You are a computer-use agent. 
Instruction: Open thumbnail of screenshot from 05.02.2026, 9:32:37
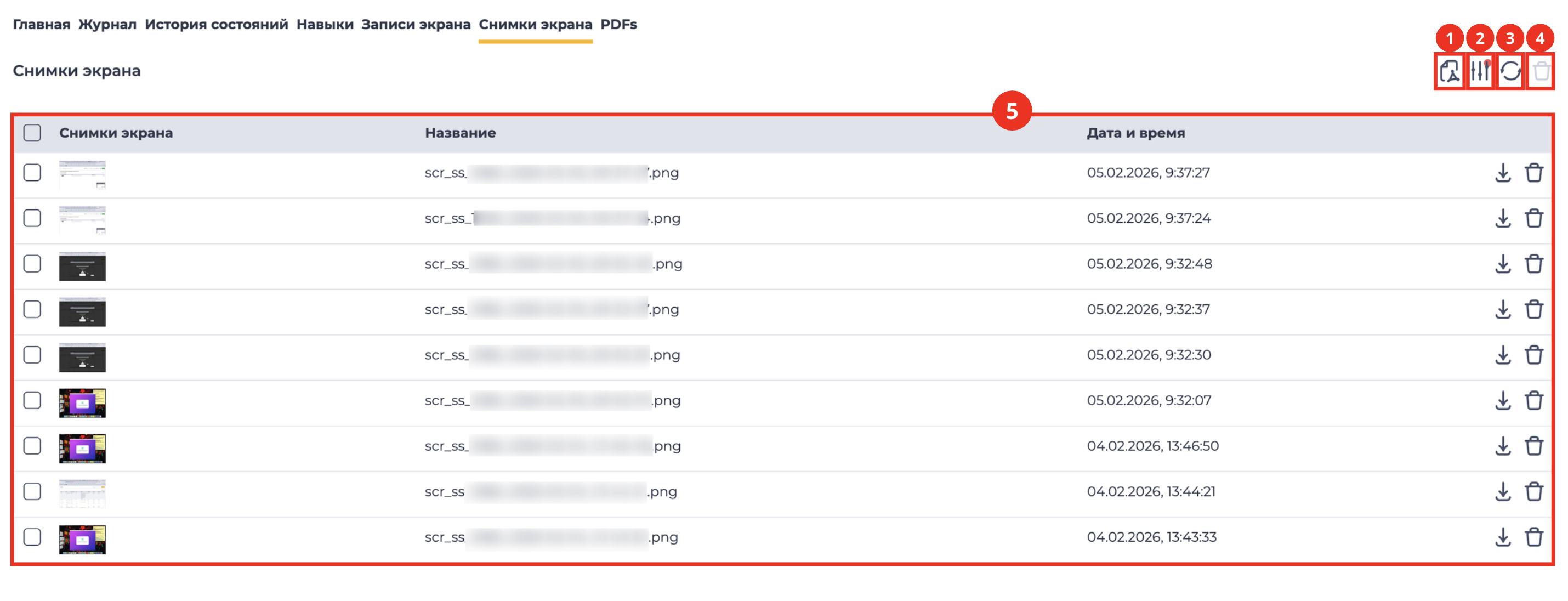tap(82, 312)
